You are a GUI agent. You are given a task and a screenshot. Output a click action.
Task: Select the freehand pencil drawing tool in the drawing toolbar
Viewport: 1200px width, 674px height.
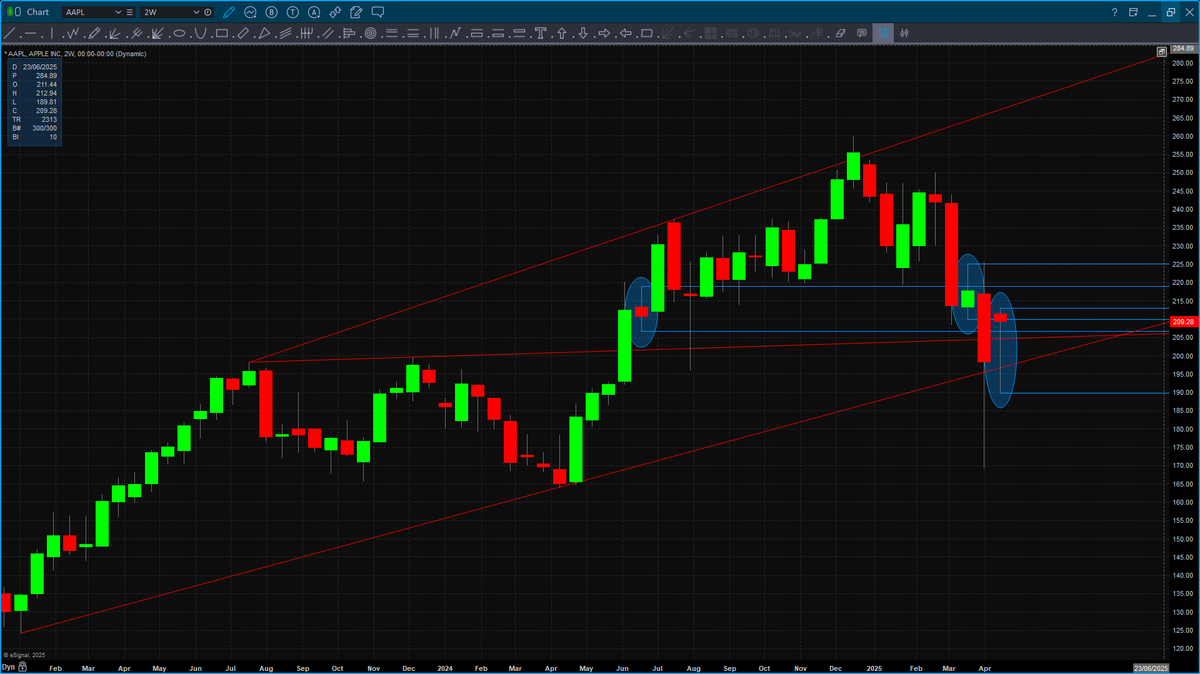tap(94, 33)
